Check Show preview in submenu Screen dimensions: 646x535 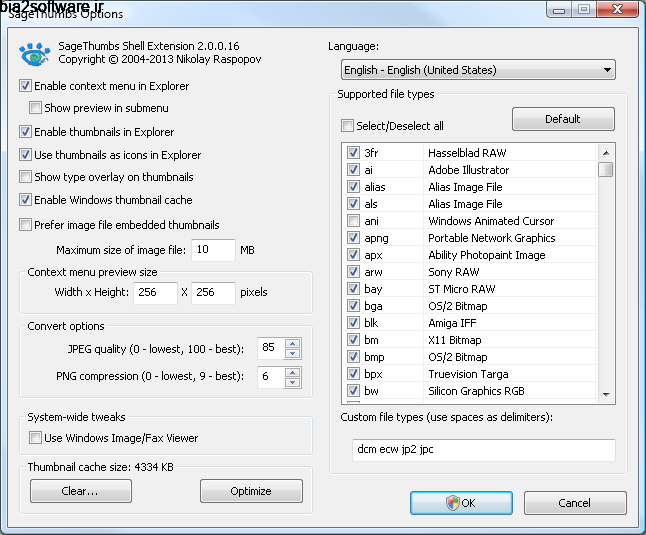tap(35, 107)
